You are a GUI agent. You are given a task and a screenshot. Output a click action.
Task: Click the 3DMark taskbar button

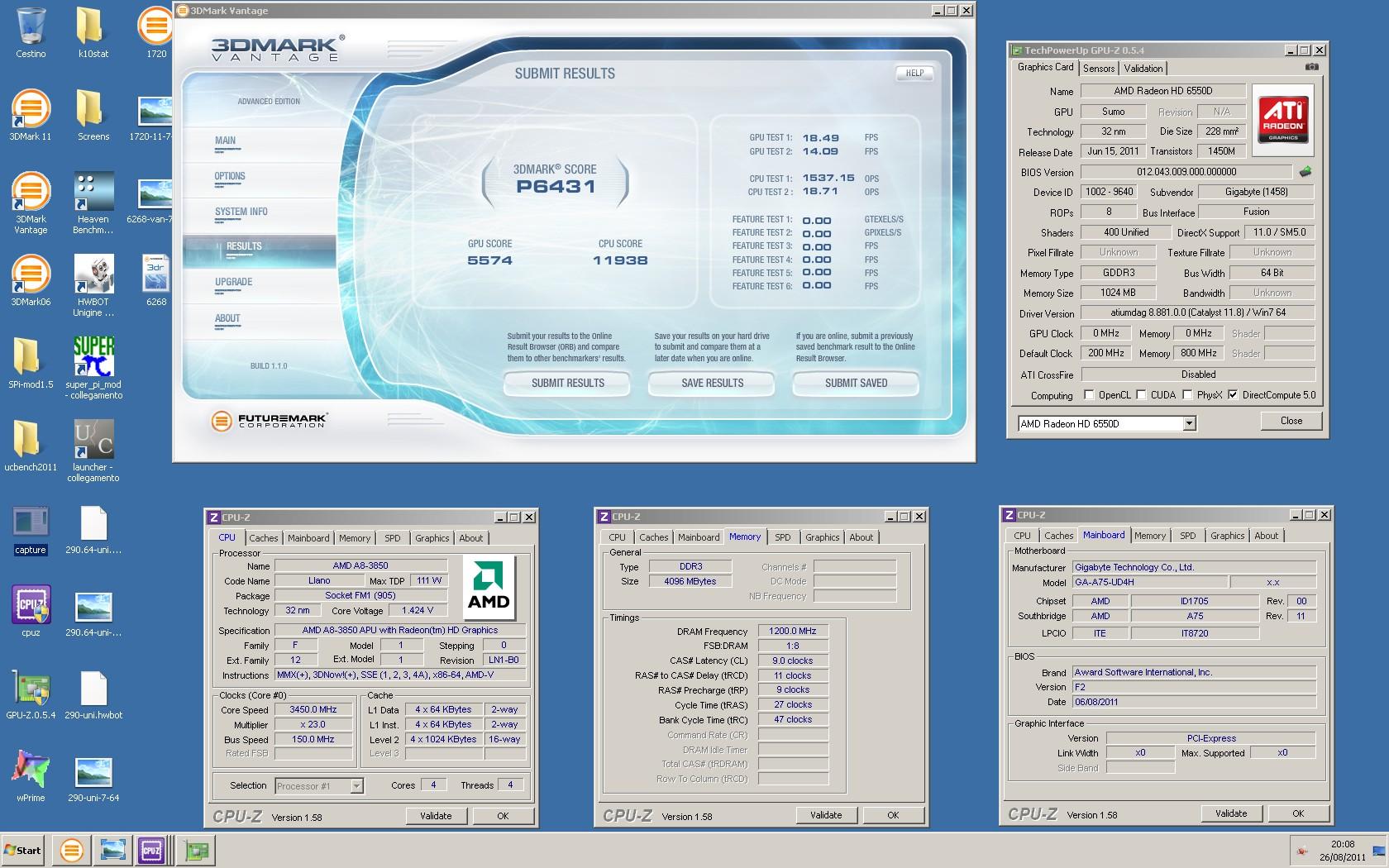point(72,850)
